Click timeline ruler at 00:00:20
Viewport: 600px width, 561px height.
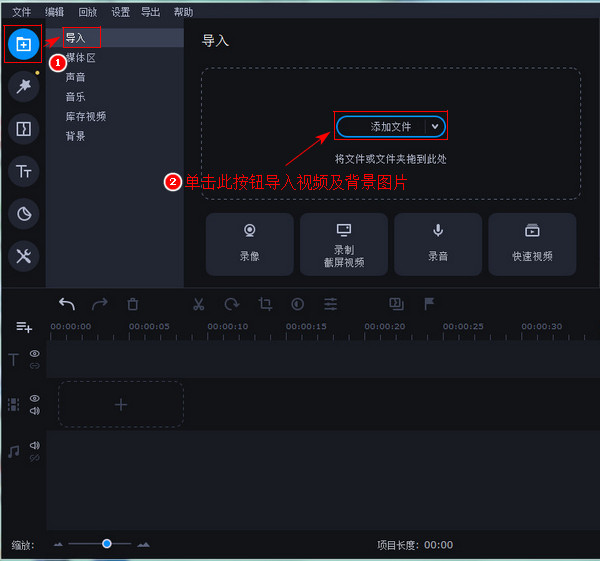[x=385, y=326]
